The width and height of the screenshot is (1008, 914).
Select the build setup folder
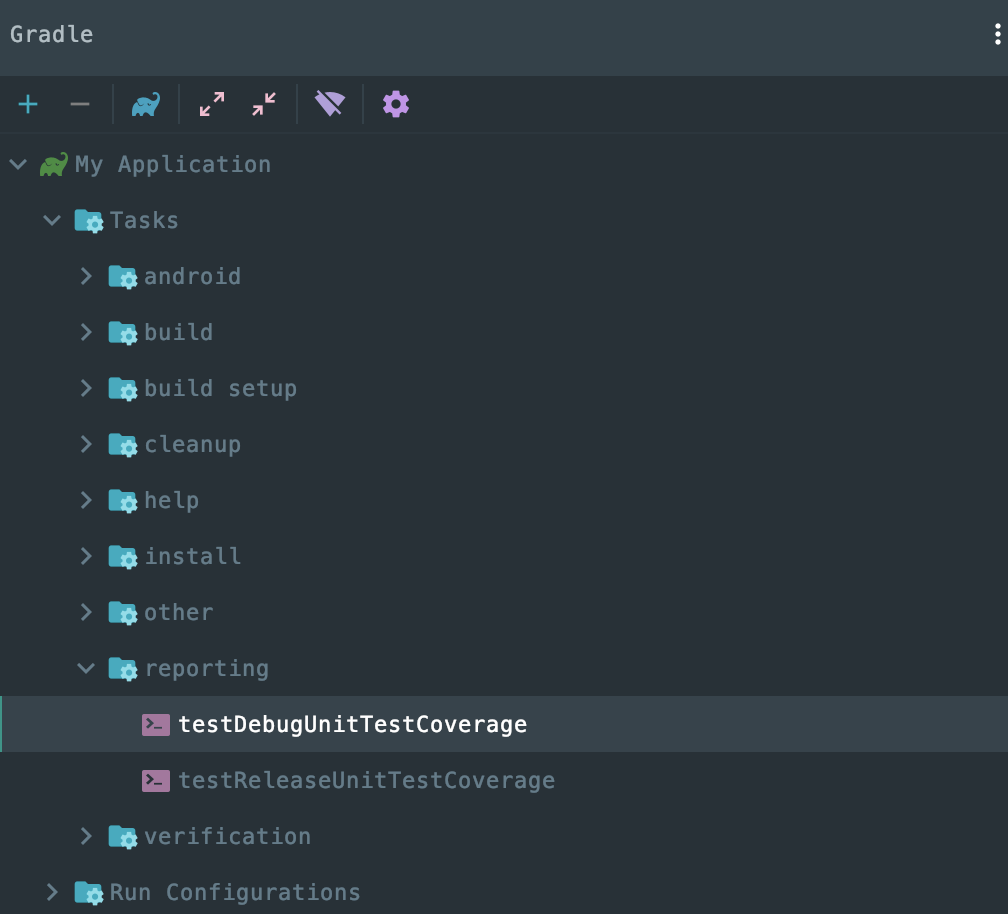(x=220, y=388)
